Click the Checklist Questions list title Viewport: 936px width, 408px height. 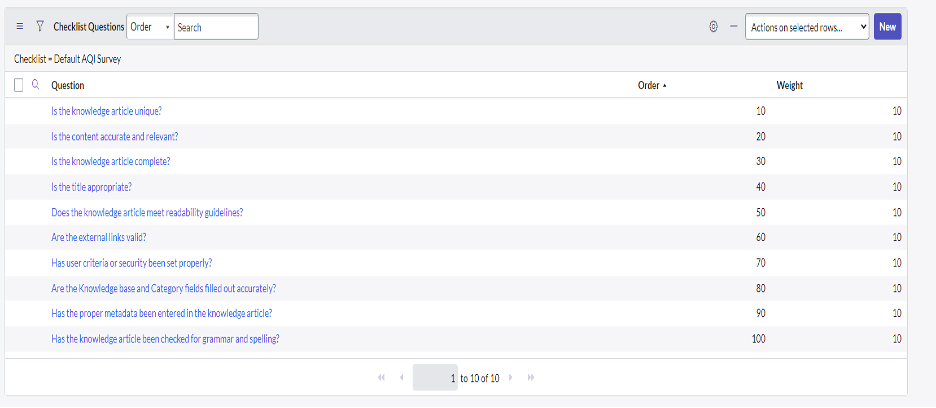[89, 27]
